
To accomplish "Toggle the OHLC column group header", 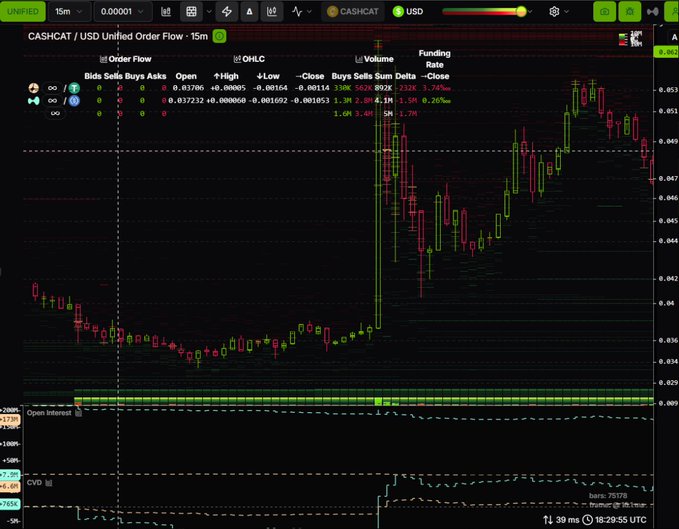I will pyautogui.click(x=249, y=59).
